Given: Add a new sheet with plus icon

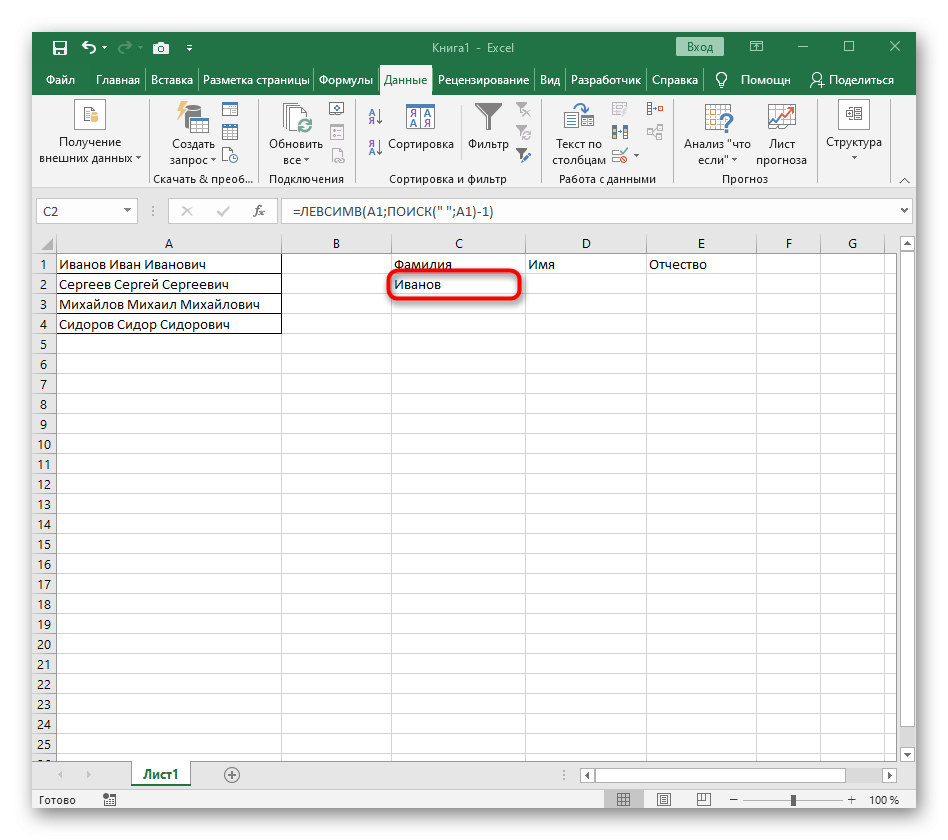Looking at the screenshot, I should [x=232, y=774].
